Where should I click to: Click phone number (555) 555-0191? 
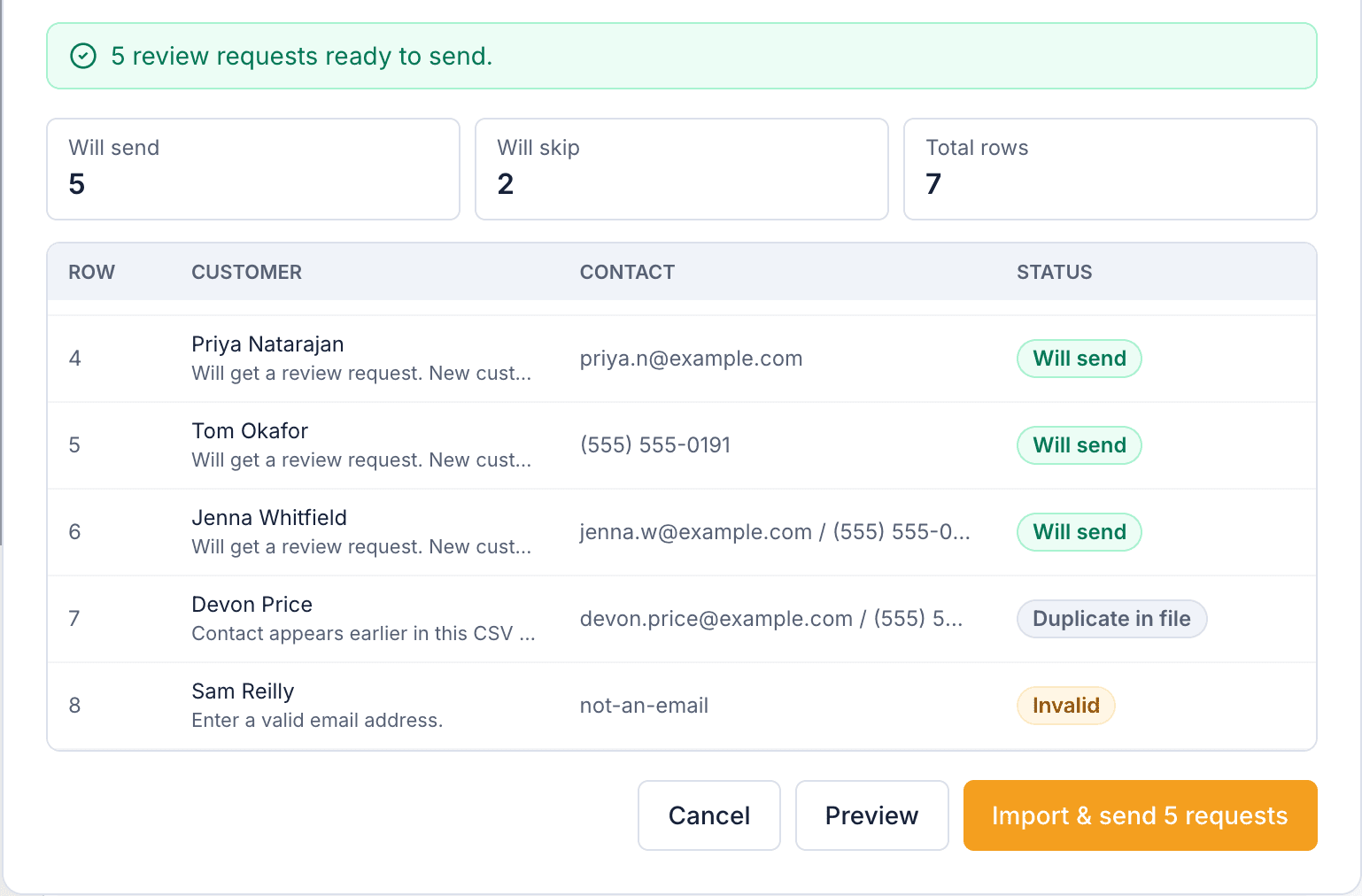[x=655, y=445]
